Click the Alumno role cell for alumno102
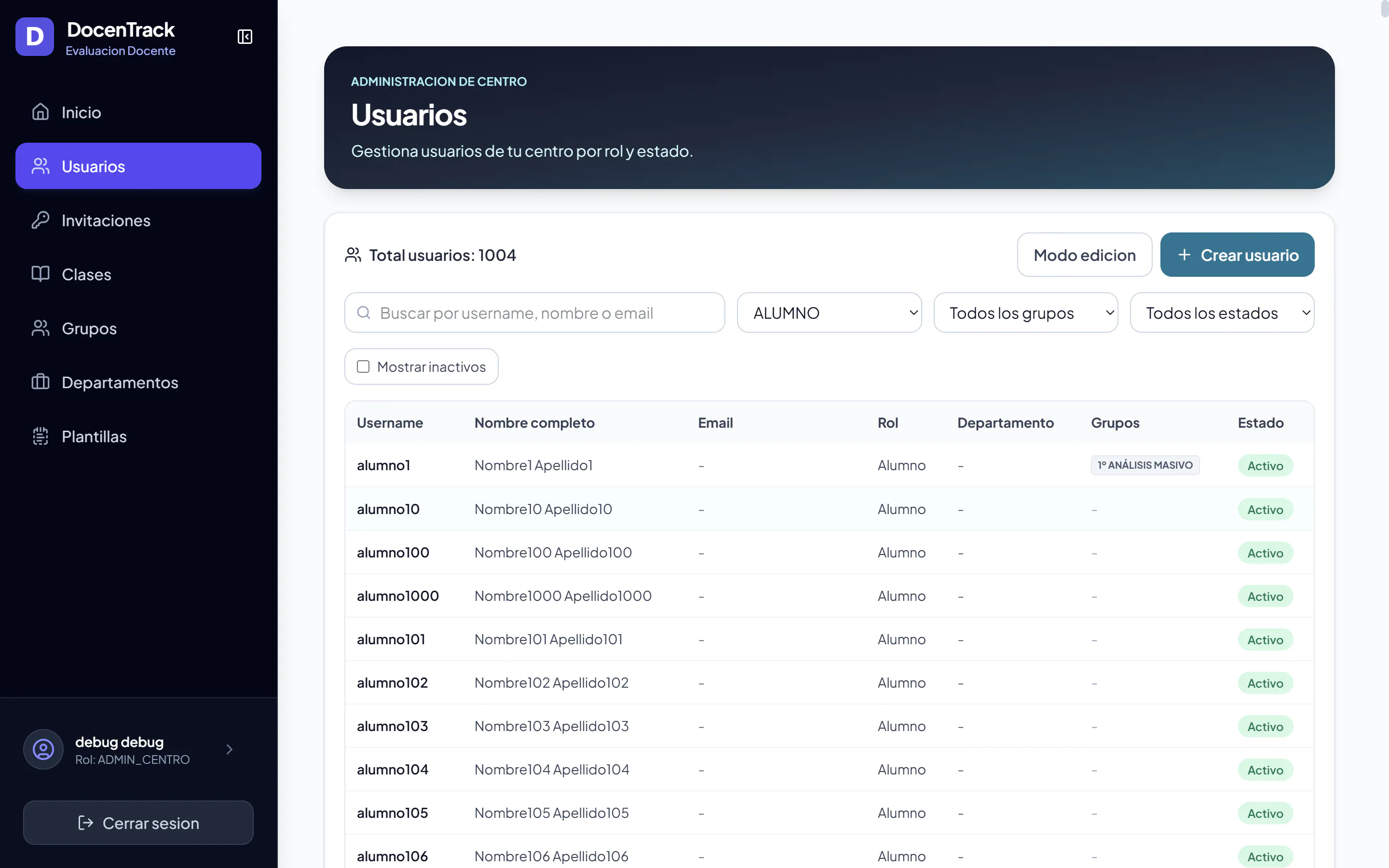 901,682
